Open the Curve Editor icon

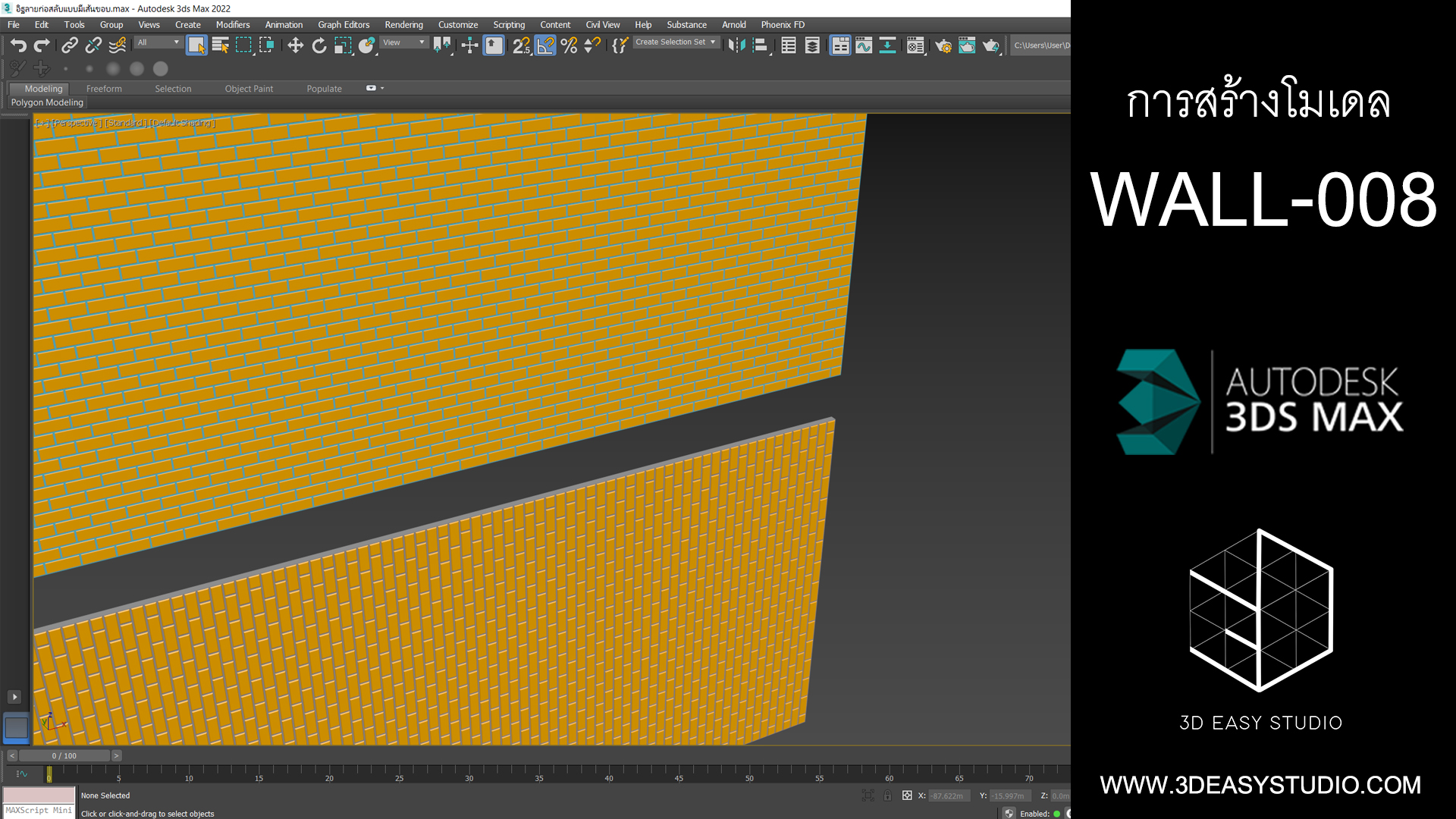pos(864,45)
